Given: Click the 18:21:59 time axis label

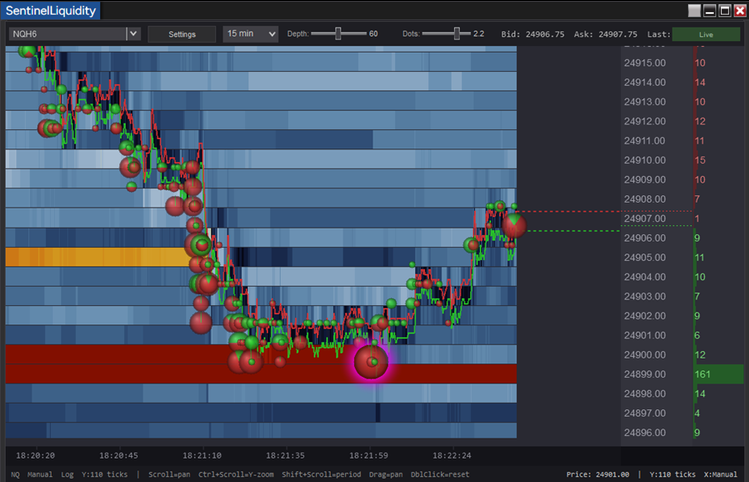Looking at the screenshot, I should tap(368, 456).
